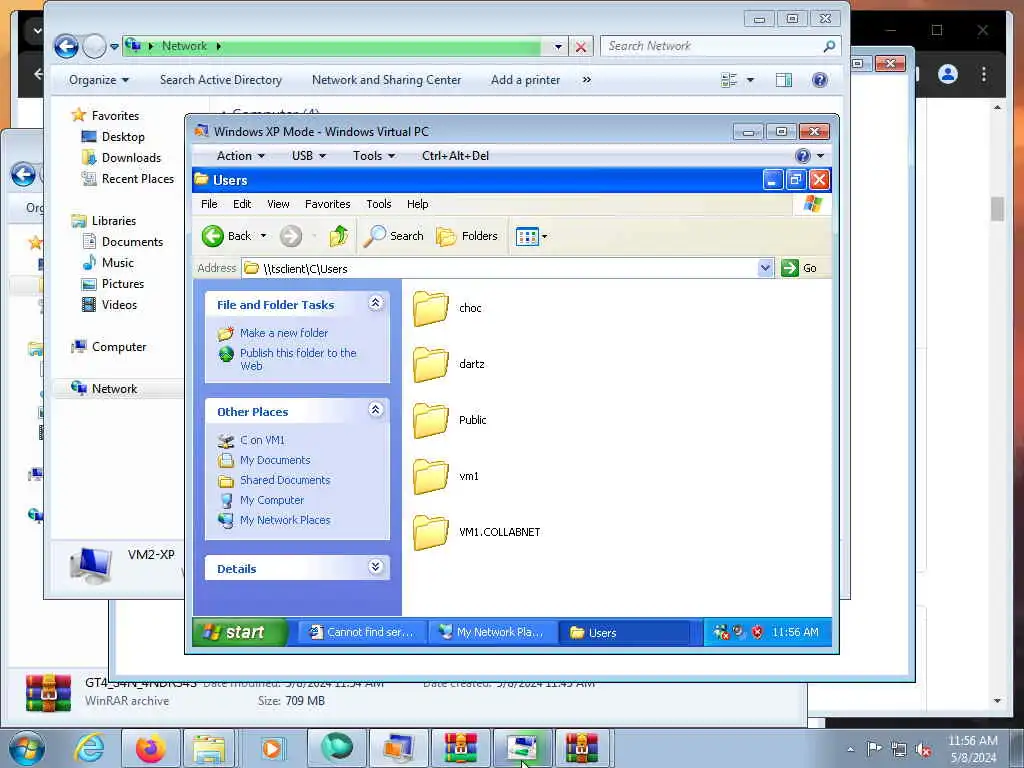1024x768 pixels.
Task: Send Ctrl+Alt+Del to virtual machine
Action: (x=455, y=155)
